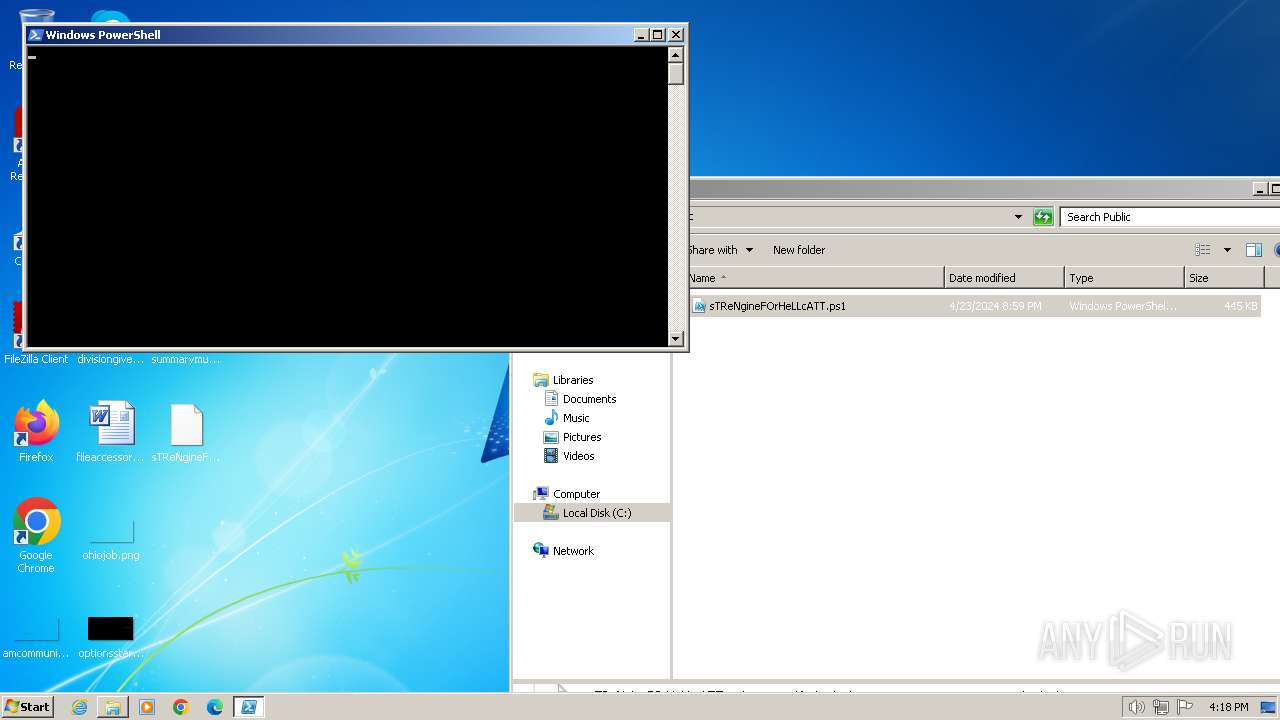Select Computer in navigation pane
The width and height of the screenshot is (1280, 720).
[576, 494]
